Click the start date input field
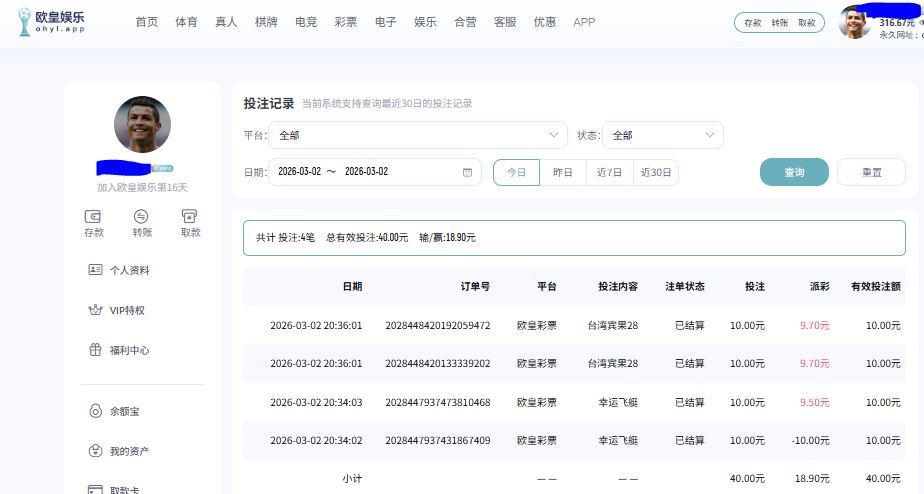Image resolution: width=924 pixels, height=494 pixels. point(300,172)
